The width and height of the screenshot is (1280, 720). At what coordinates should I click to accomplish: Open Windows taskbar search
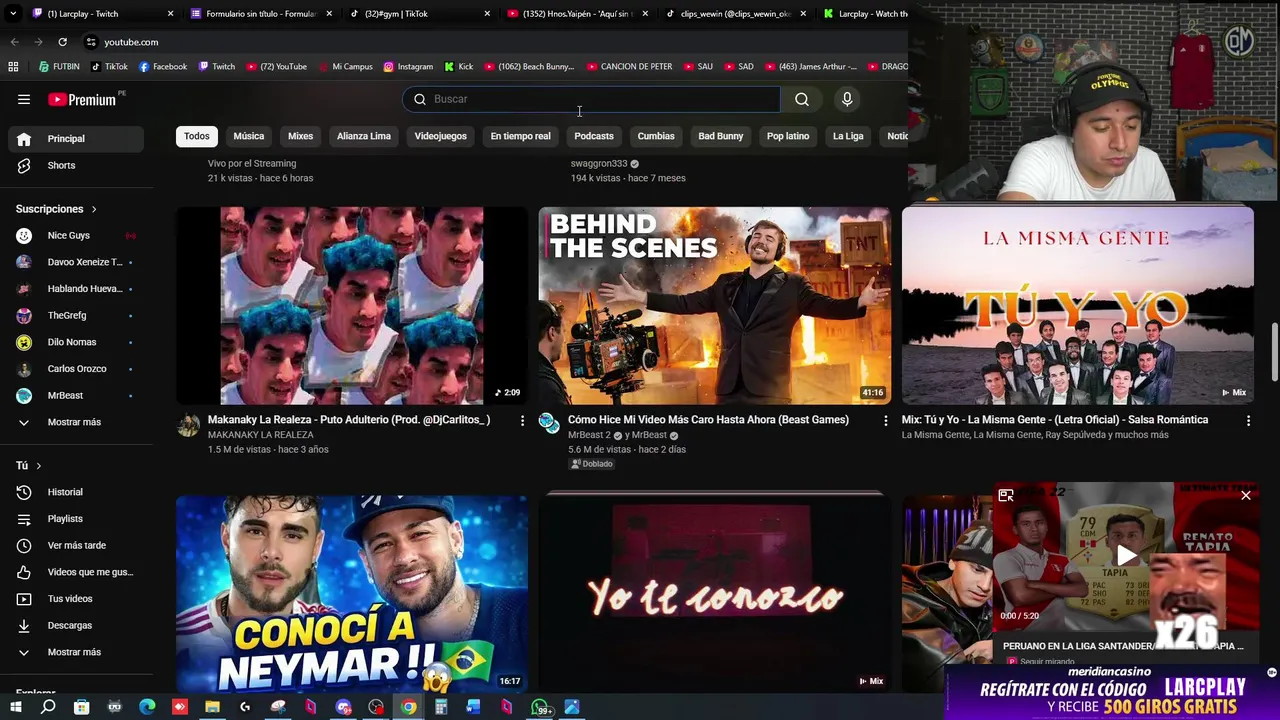click(x=48, y=707)
